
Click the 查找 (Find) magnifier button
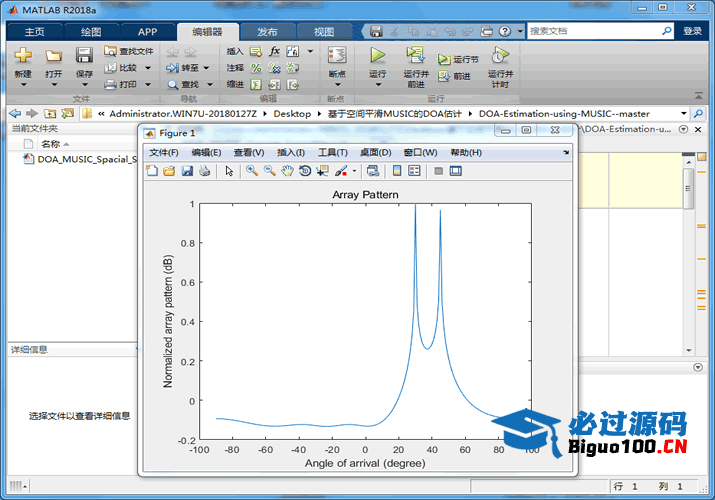183,84
